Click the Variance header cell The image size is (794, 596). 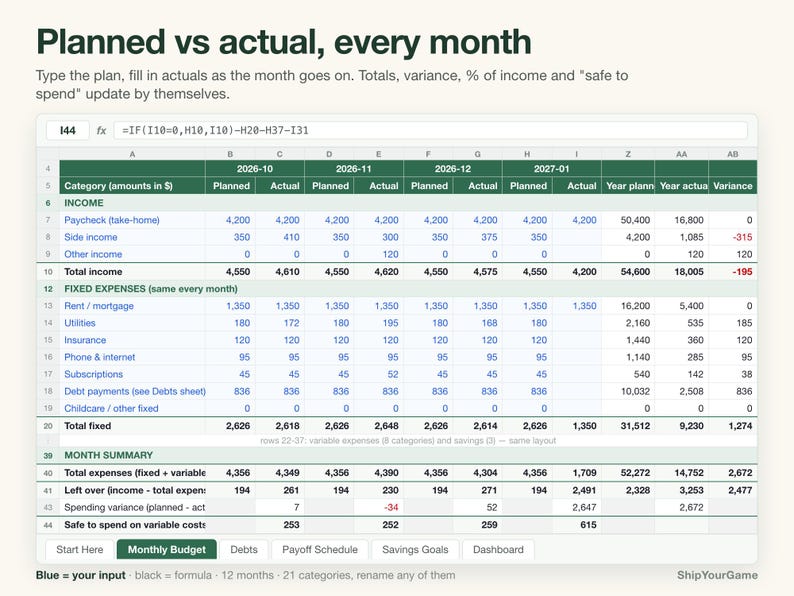tap(733, 186)
